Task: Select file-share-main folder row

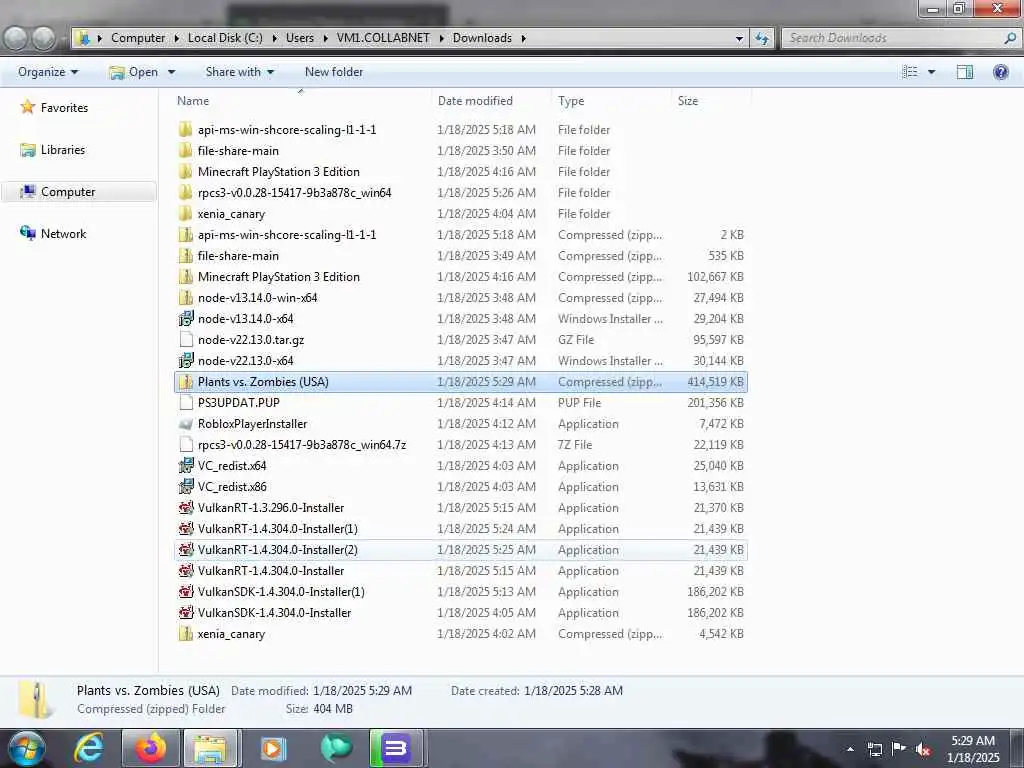Action: click(x=461, y=151)
